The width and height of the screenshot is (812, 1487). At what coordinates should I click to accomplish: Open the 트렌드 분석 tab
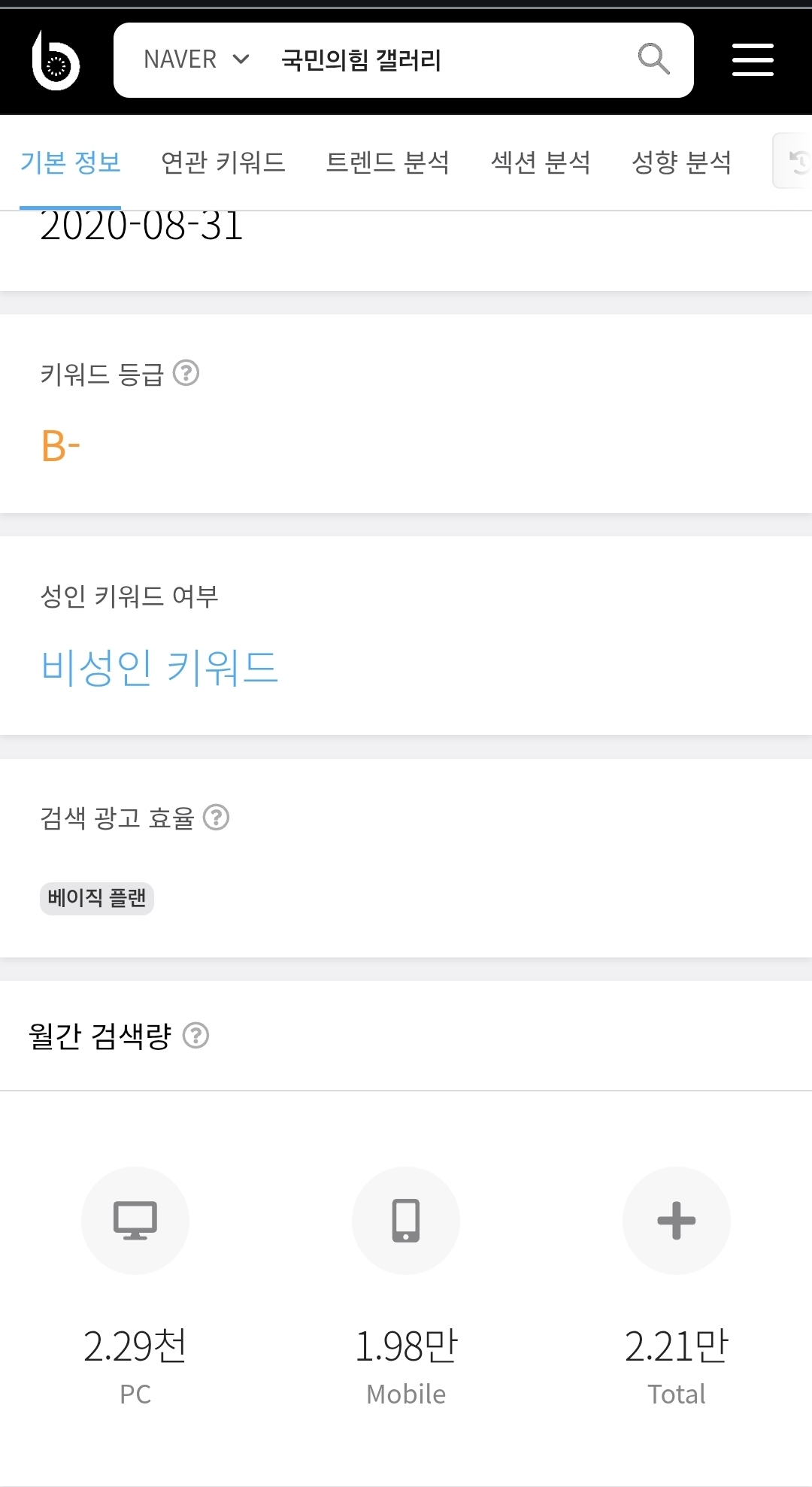click(387, 162)
